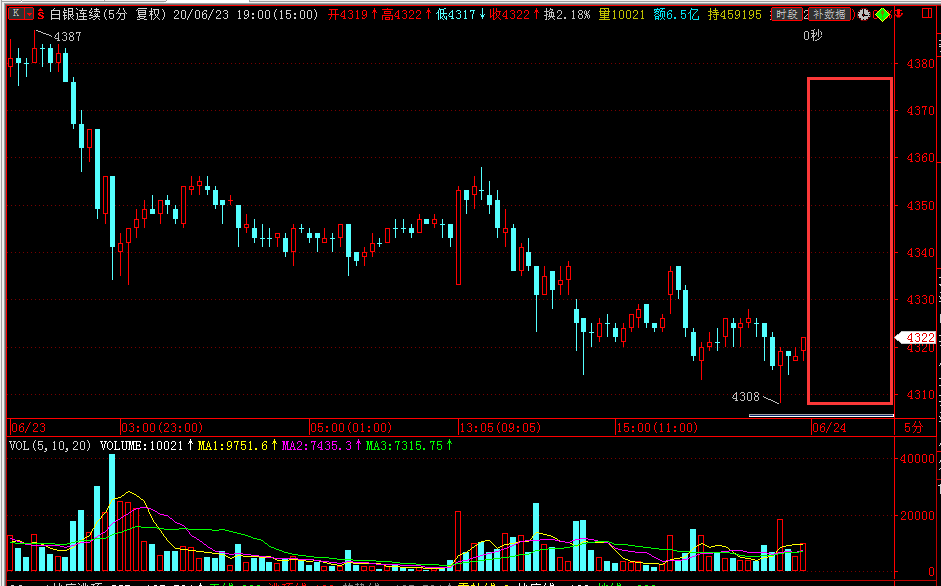Image resolution: width=941 pixels, height=586 pixels.
Task: Click the 20/06/23 19:00(15:00) timestamp
Action: click(x=246, y=14)
